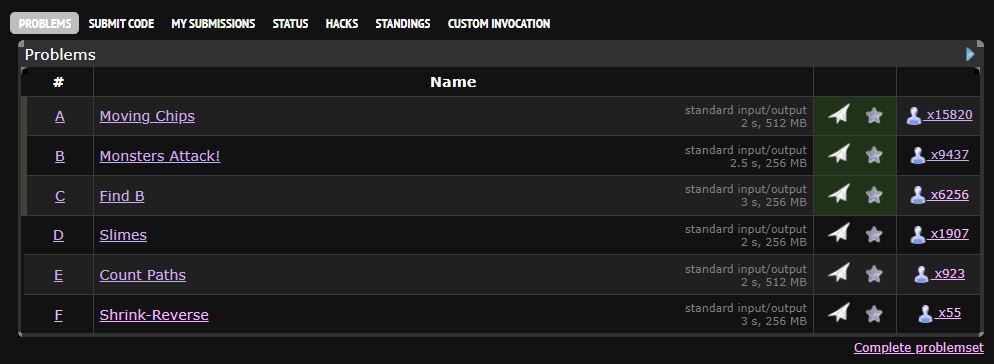Viewport: 994px width, 364px height.
Task: Click user icon beside x15820 count
Action: click(913, 116)
